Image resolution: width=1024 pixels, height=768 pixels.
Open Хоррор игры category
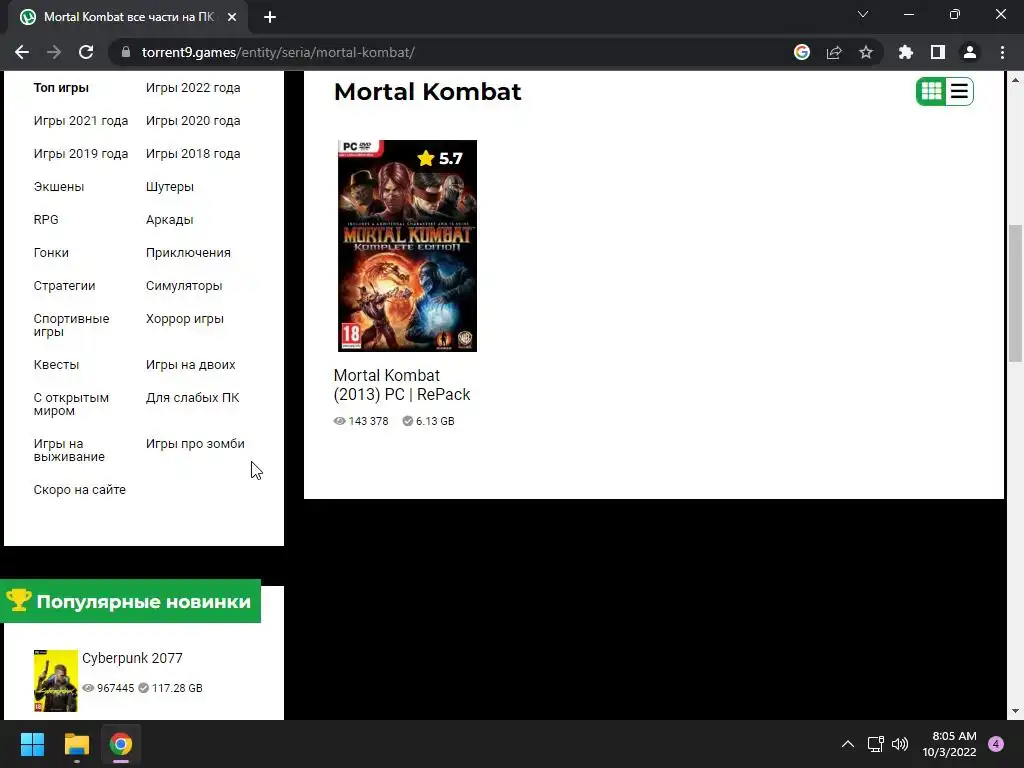click(185, 319)
